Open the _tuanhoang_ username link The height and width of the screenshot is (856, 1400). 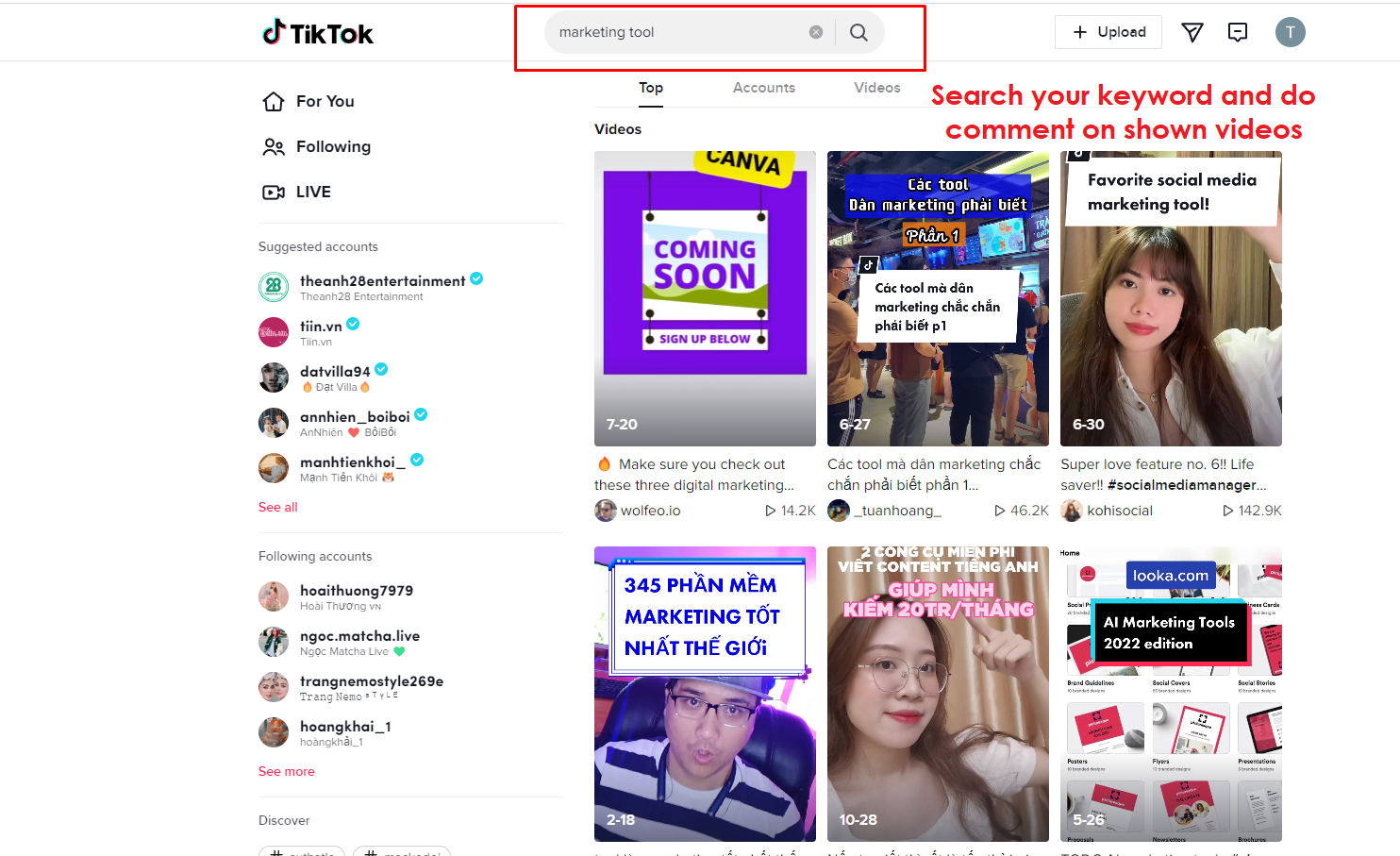click(x=897, y=511)
